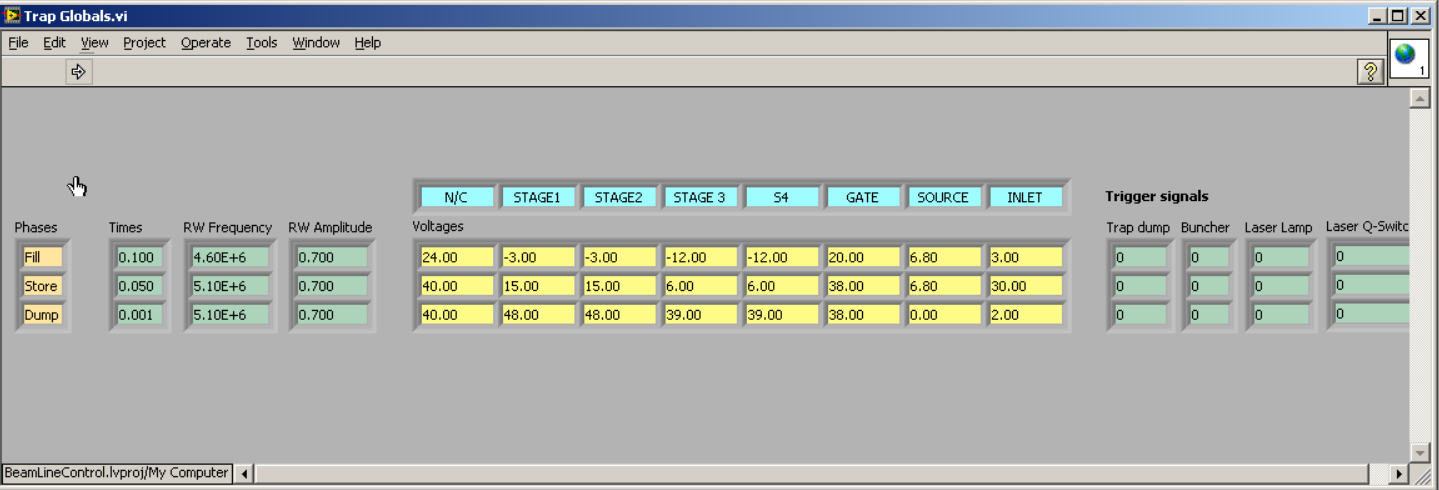Click the Fill row Laser Q-Switch value

pyautogui.click(x=1371, y=256)
